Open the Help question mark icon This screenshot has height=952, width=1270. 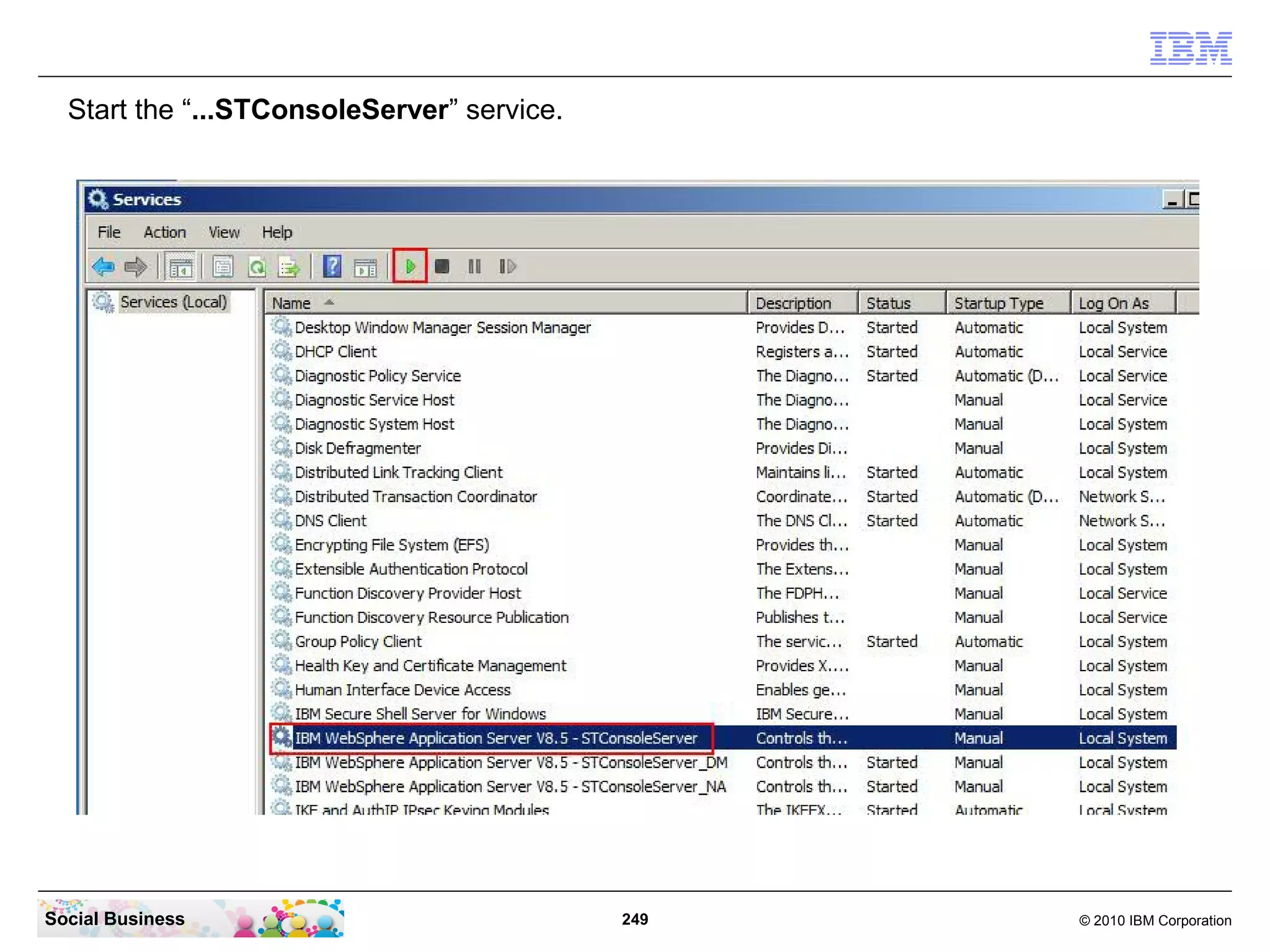(x=332, y=267)
